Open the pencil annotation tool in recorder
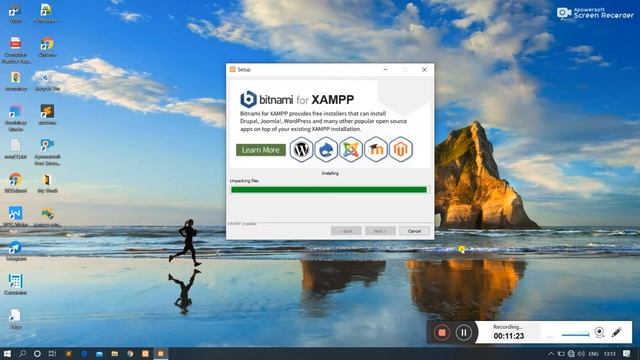Image resolution: width=640 pixels, height=360 pixels. coord(617,332)
